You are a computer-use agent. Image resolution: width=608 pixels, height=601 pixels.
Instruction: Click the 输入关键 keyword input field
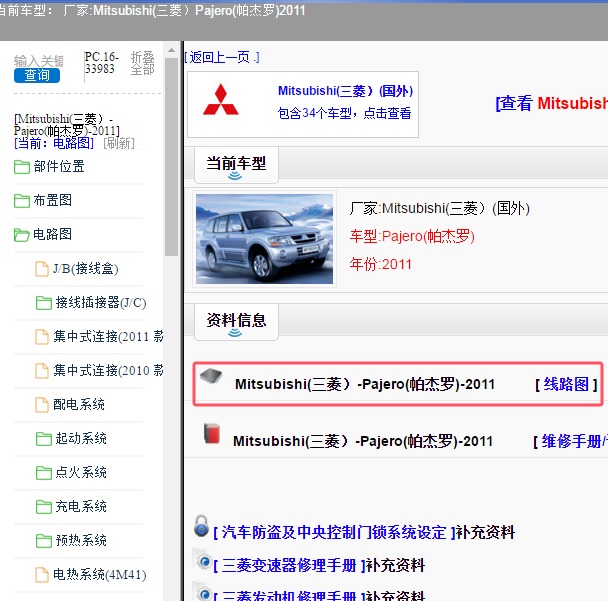38,61
